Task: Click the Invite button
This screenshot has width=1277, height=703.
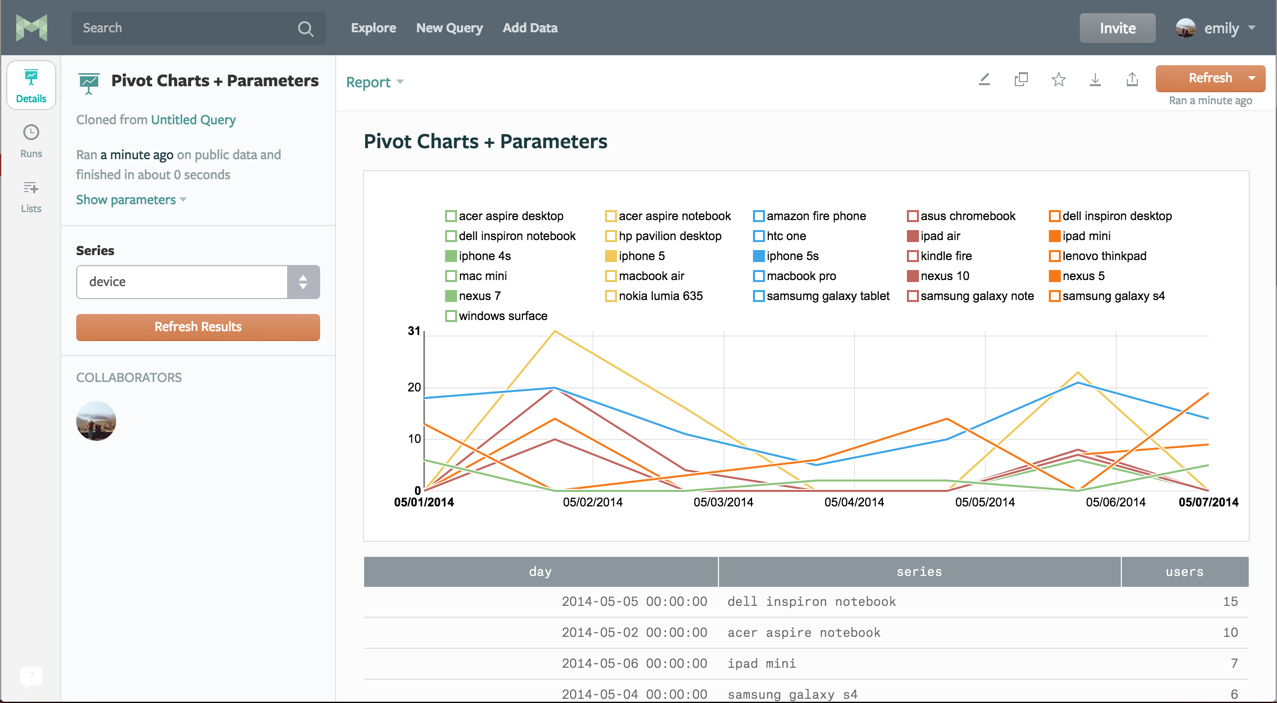Action: pyautogui.click(x=1117, y=28)
